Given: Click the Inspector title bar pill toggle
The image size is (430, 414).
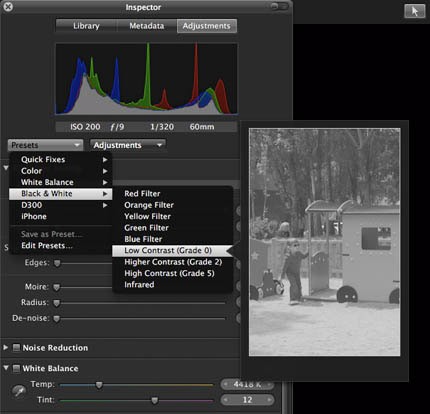Looking at the screenshot, I should click(279, 6).
